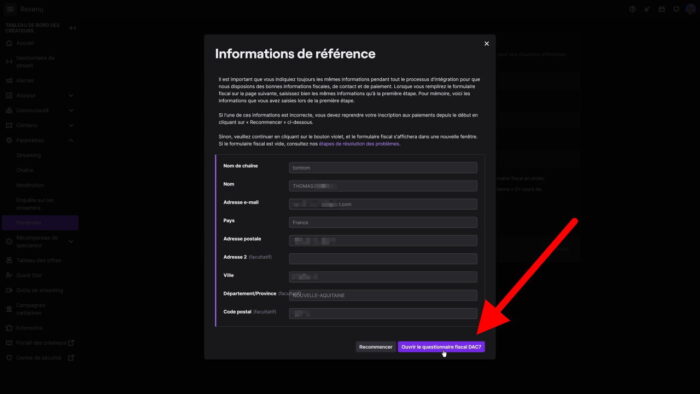Open Tableau des offres in the sidebar
The width and height of the screenshot is (700, 394).
tap(38, 260)
